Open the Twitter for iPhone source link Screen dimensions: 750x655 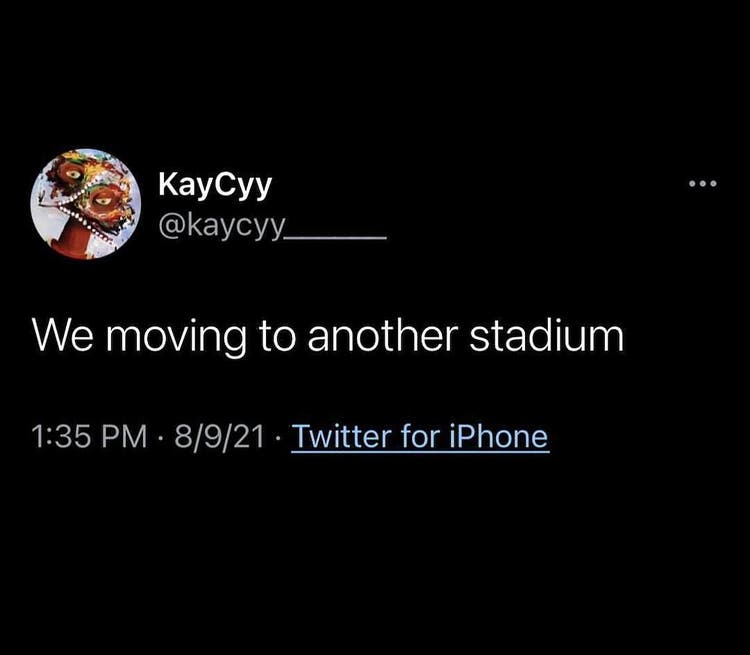(420, 437)
